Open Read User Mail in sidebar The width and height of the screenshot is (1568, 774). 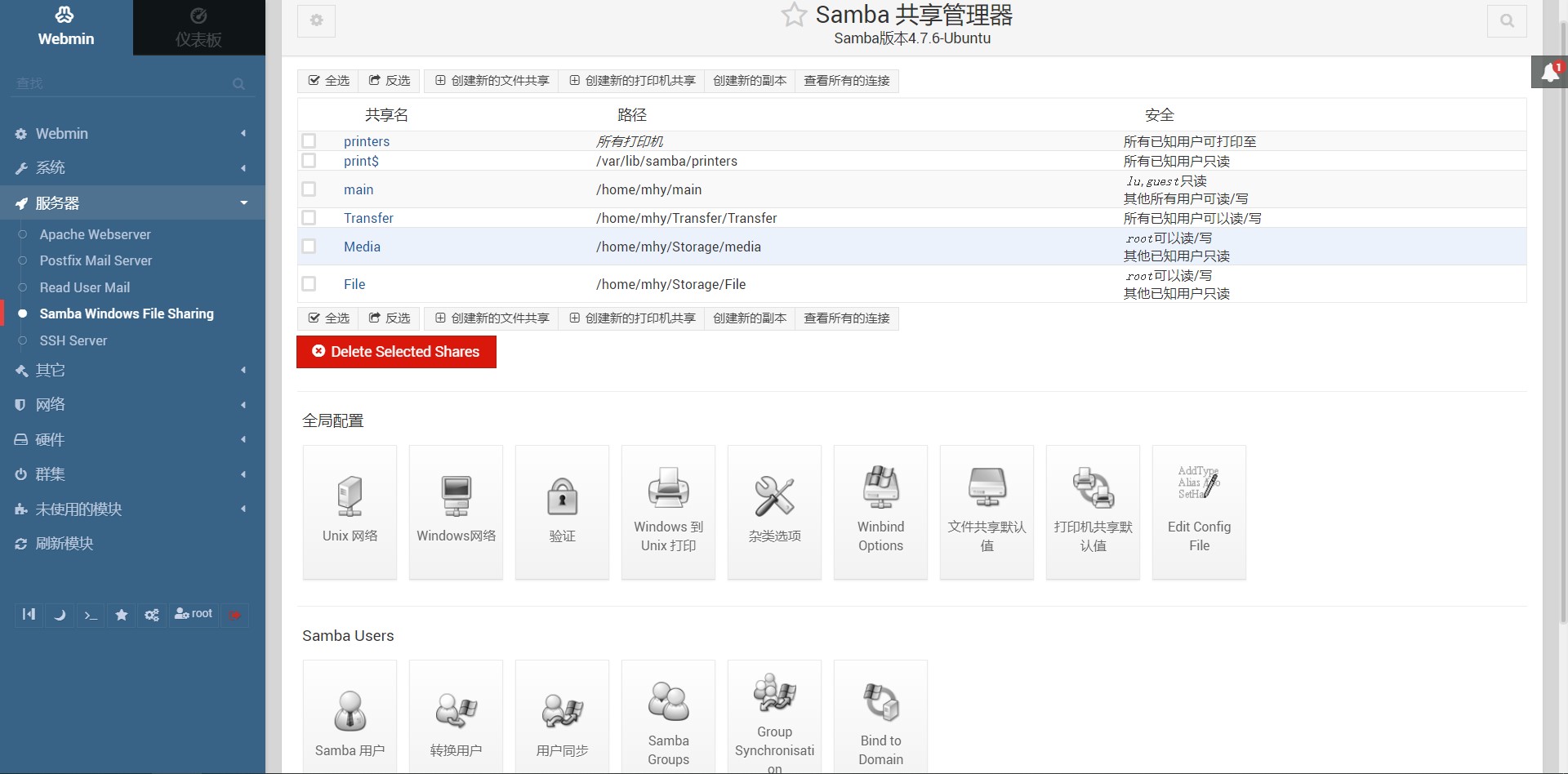click(x=85, y=287)
